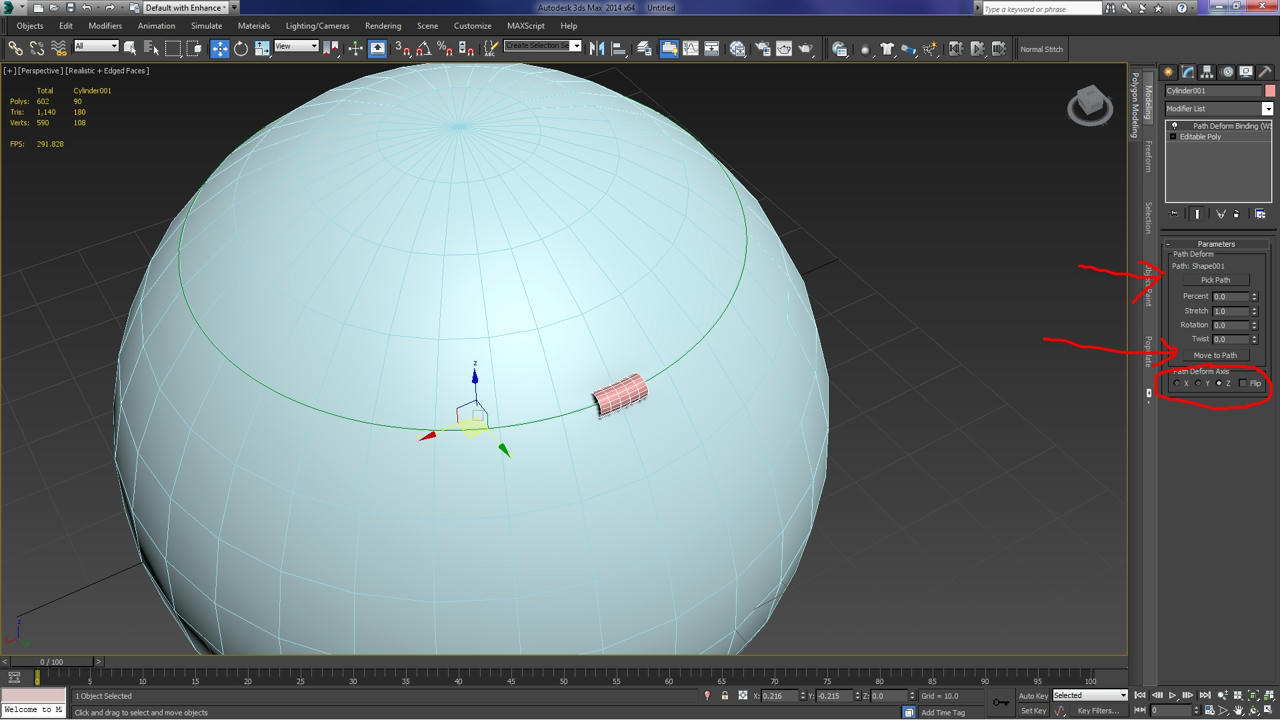Screen dimensions: 1280x720
Task: Activate the Select and Rotate tool
Action: coord(241,48)
